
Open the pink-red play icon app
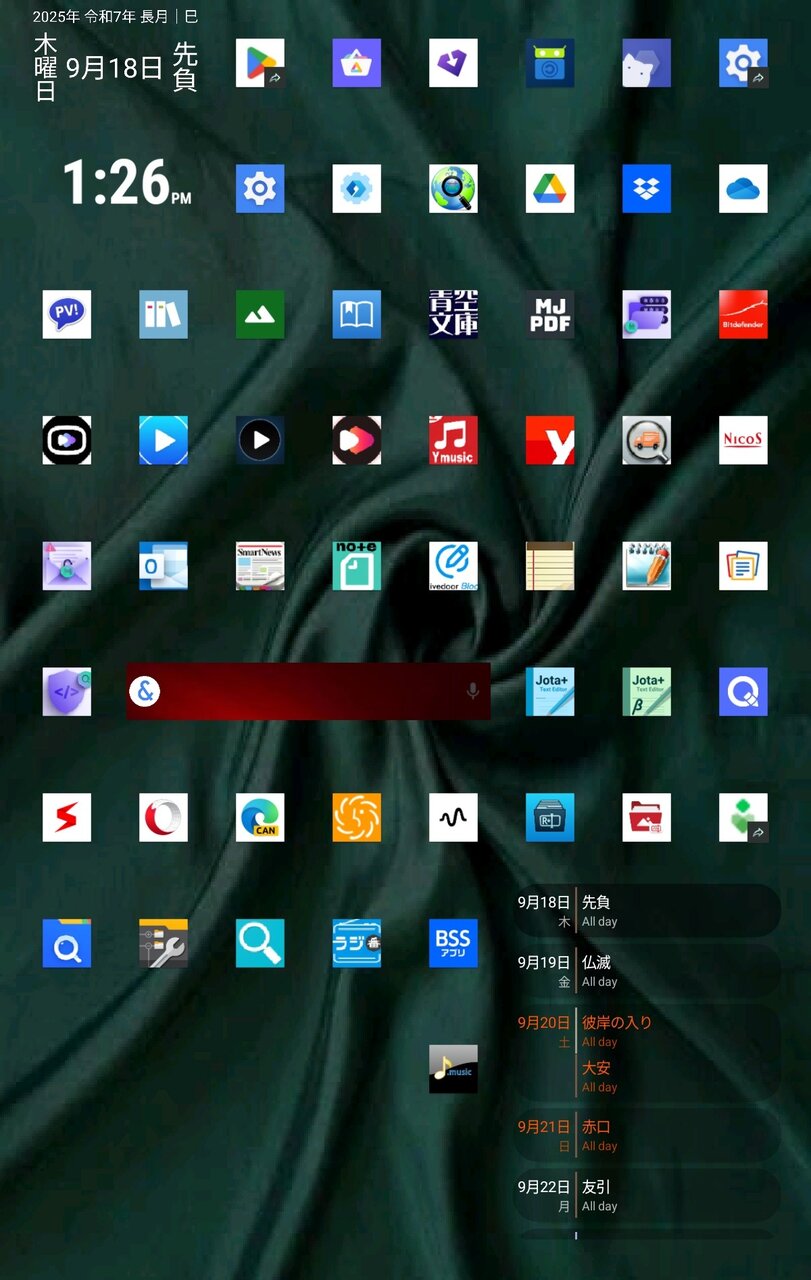coord(357,440)
